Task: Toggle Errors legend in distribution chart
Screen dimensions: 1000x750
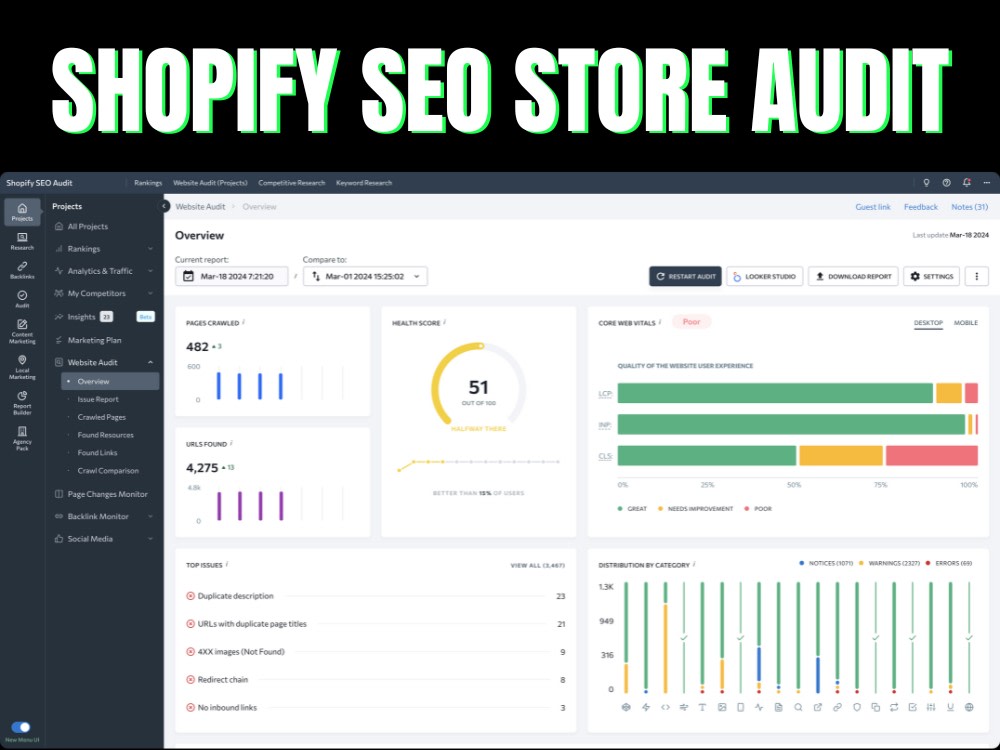Action: (x=948, y=563)
